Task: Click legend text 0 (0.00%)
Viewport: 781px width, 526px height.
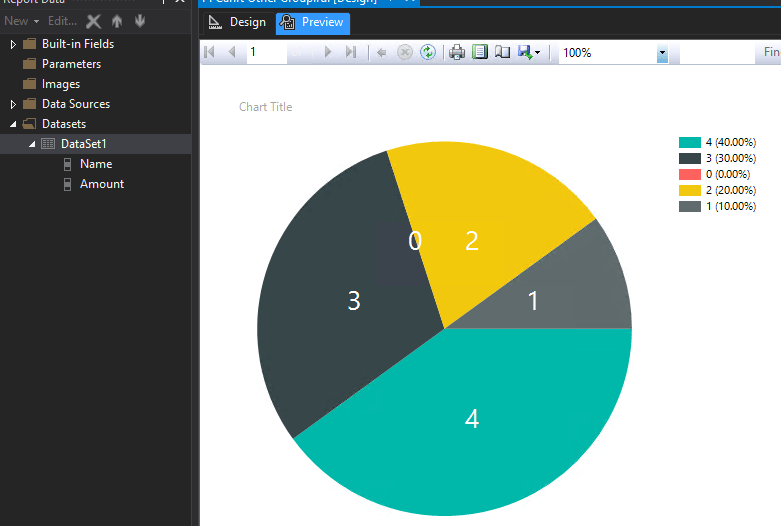Action: 728,174
